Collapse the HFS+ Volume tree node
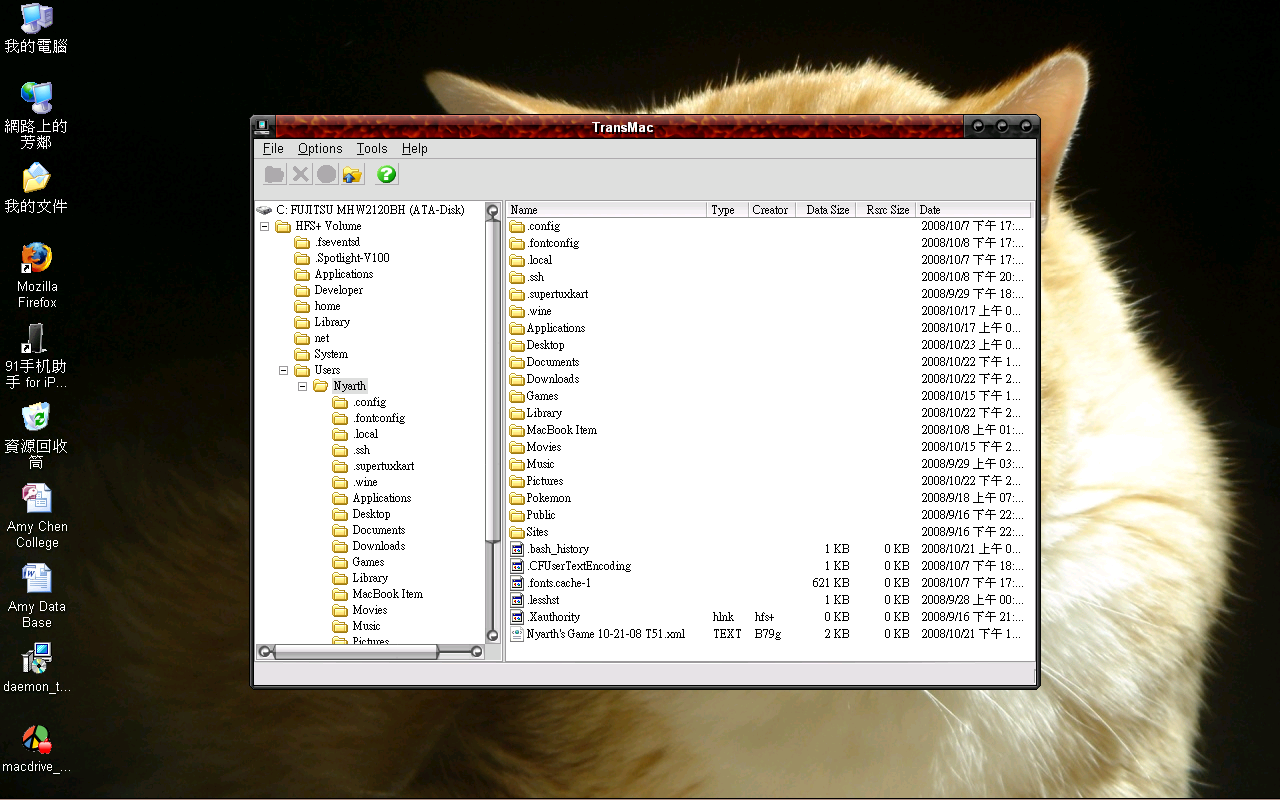This screenshot has height=800, width=1280. coord(264,226)
